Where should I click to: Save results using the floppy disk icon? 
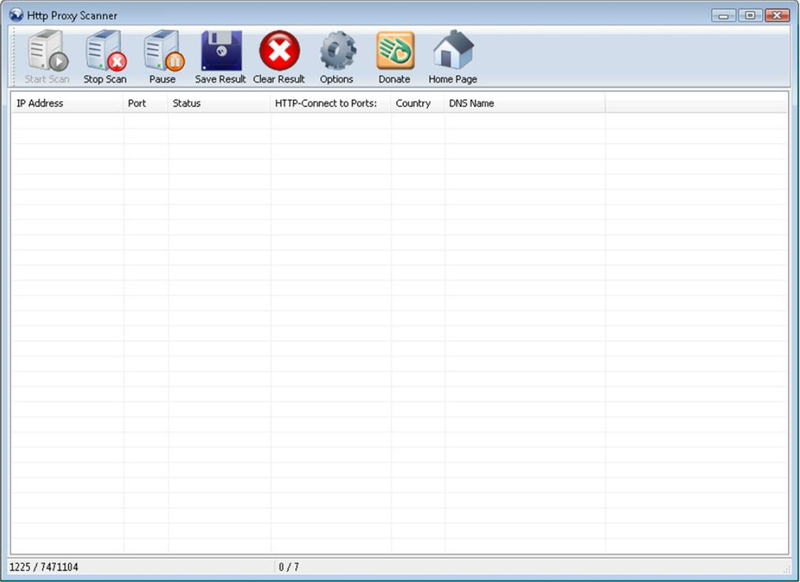pos(220,56)
